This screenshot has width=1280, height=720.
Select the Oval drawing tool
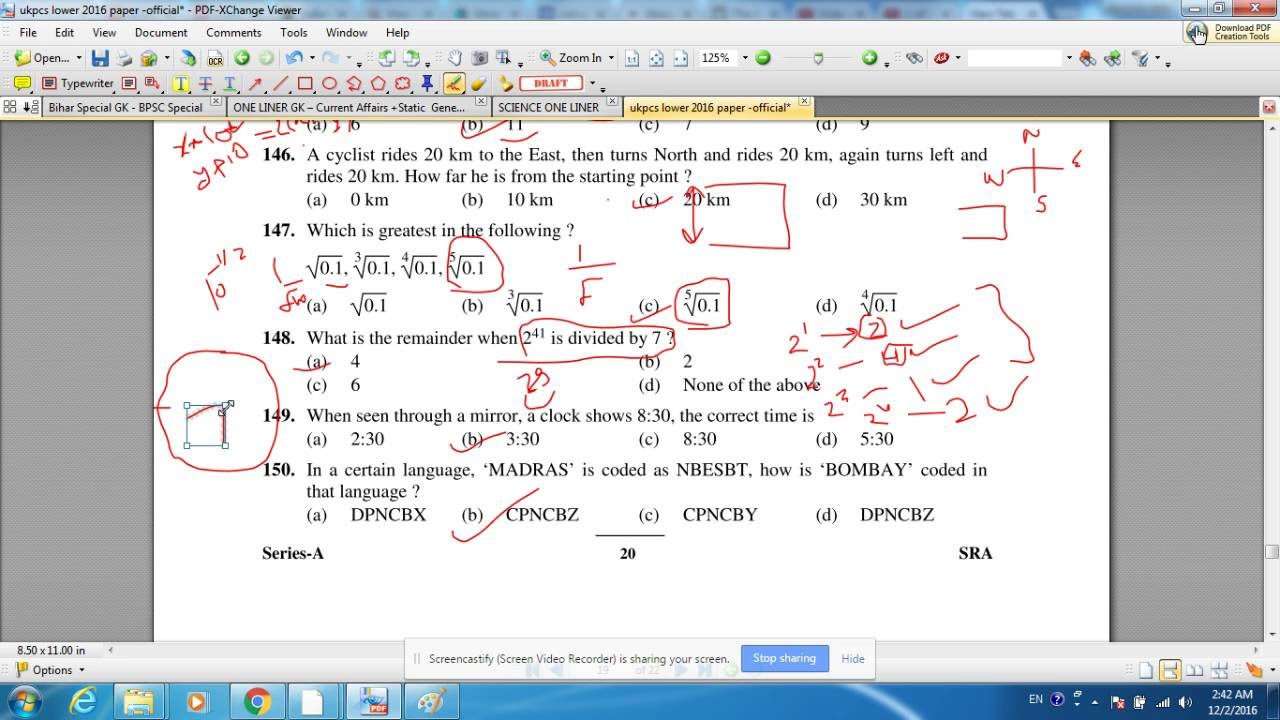pyautogui.click(x=329, y=83)
